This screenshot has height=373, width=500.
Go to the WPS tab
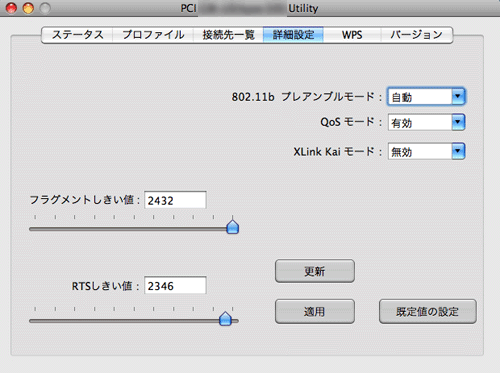pyautogui.click(x=352, y=35)
